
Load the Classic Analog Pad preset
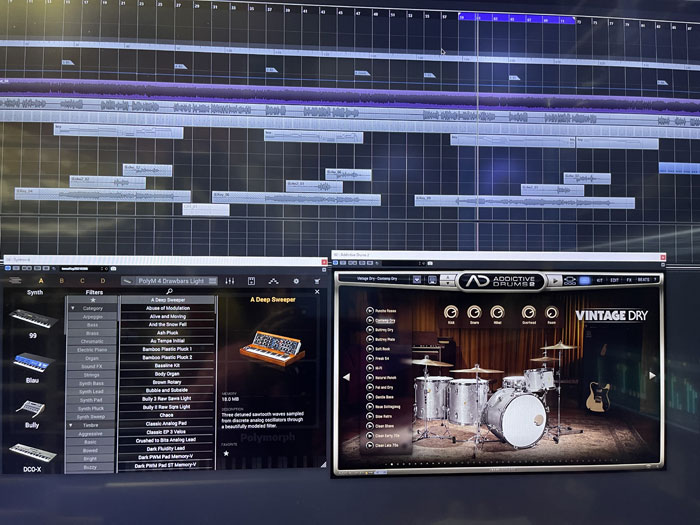coord(167,423)
